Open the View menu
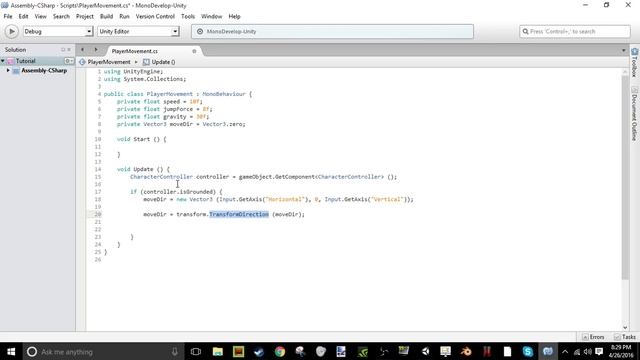640x360 pixels. 40,16
